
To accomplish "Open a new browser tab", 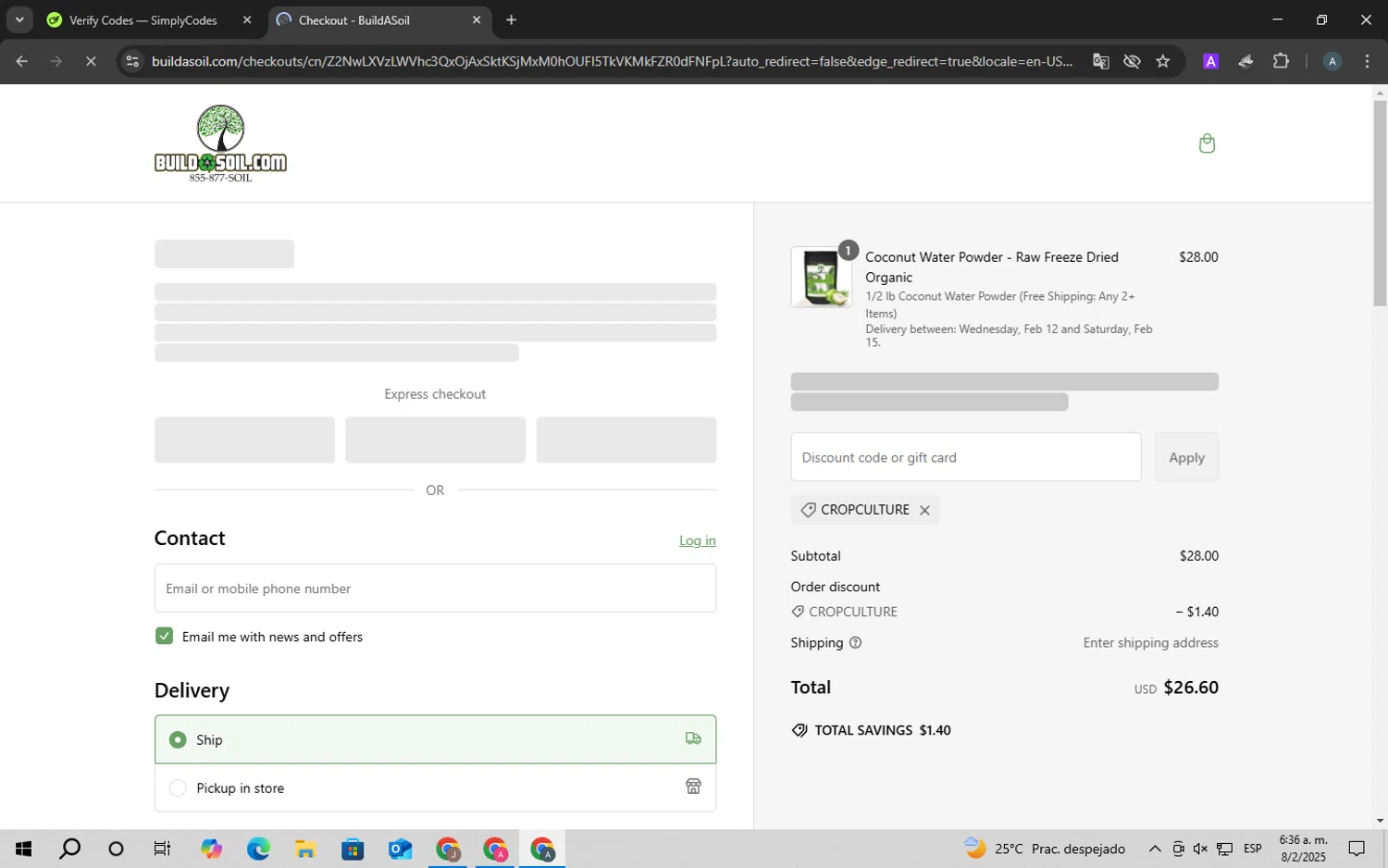I will tap(511, 20).
